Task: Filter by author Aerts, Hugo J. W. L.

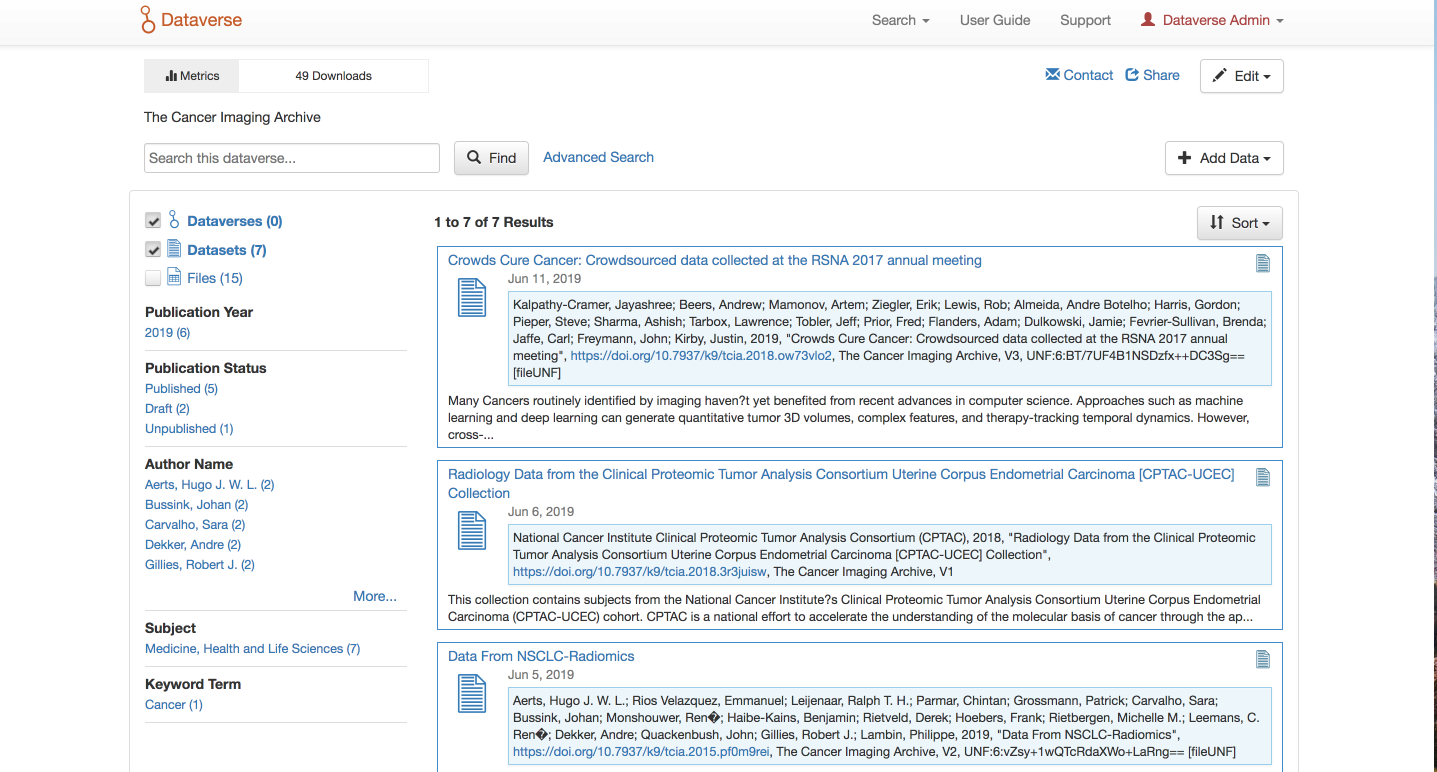Action: tap(209, 484)
